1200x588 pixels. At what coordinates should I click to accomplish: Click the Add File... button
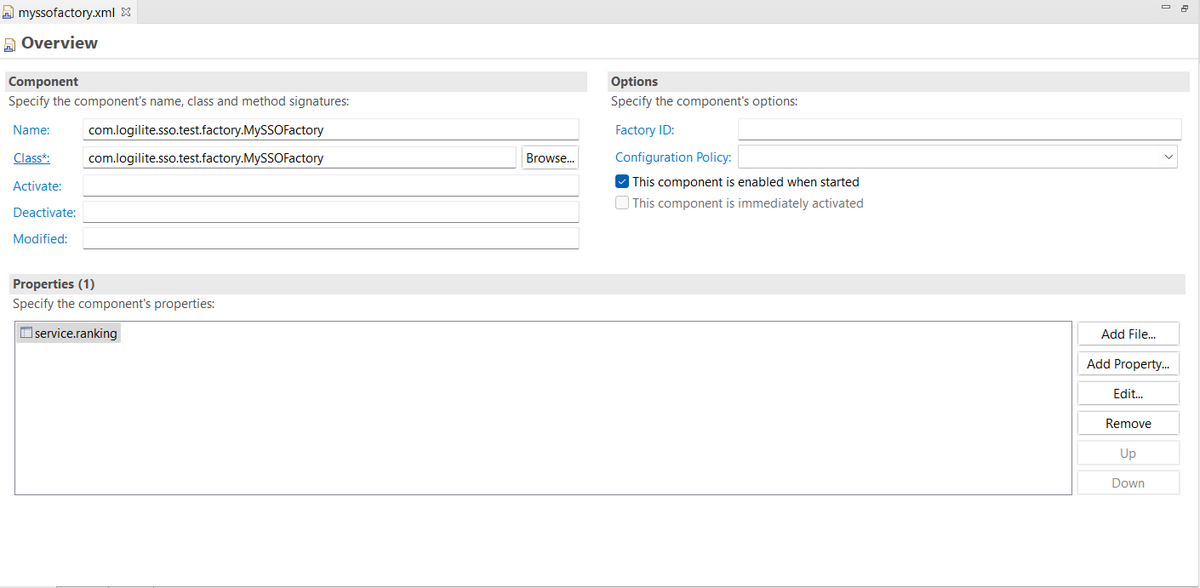coord(1128,334)
